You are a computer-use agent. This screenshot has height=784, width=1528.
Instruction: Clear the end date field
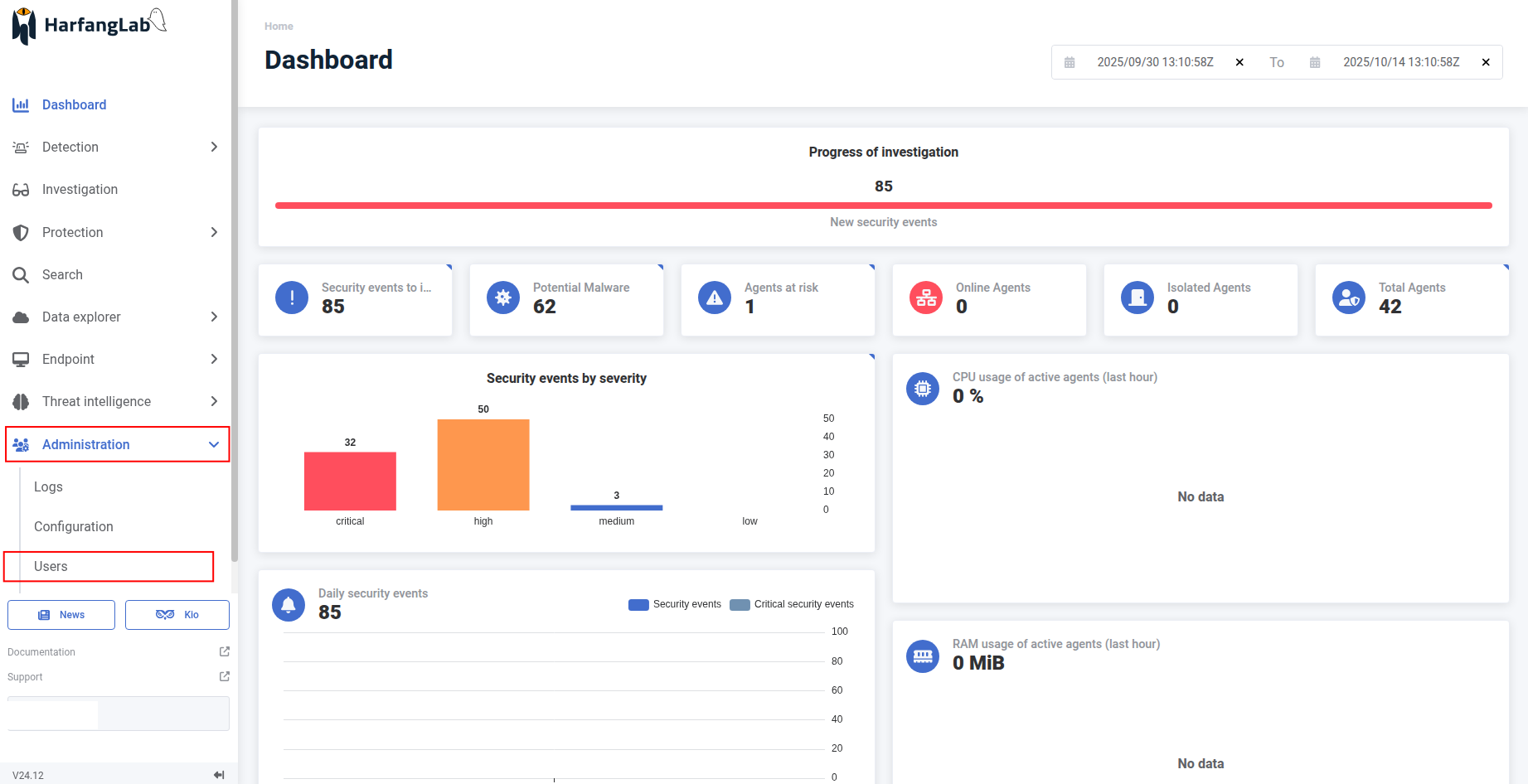pos(1486,63)
